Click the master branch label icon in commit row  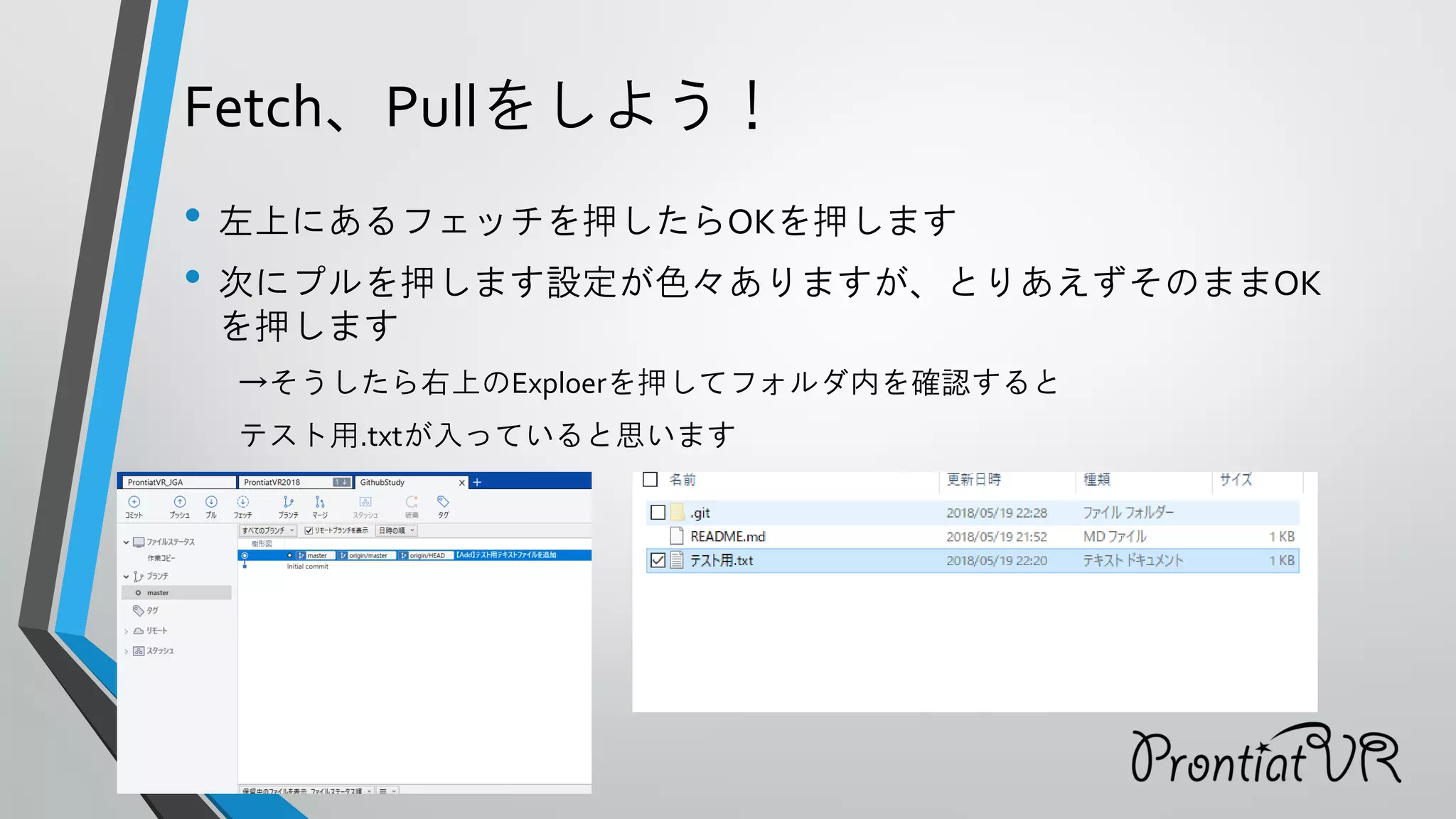301,555
